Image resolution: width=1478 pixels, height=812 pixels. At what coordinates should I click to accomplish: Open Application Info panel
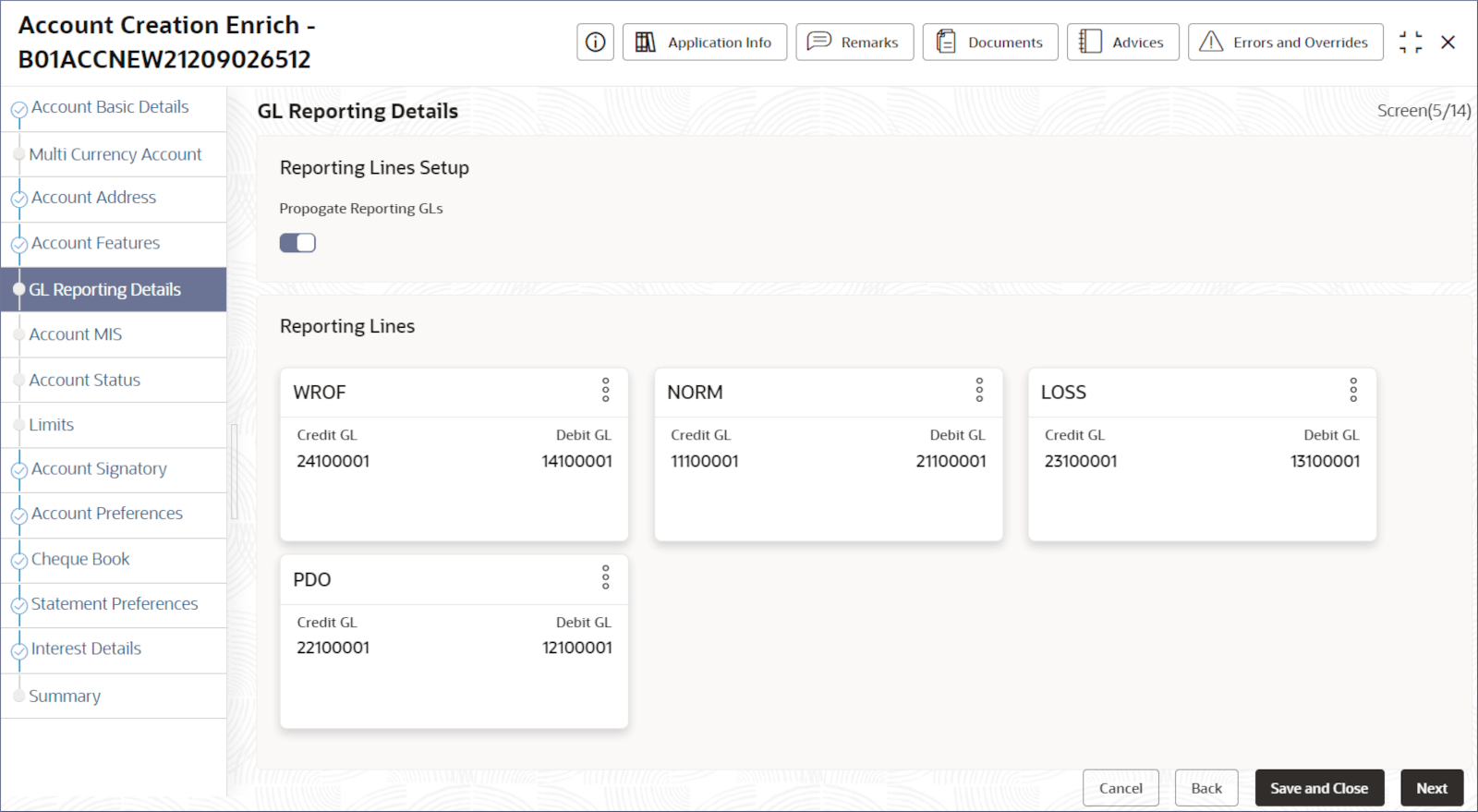point(705,42)
